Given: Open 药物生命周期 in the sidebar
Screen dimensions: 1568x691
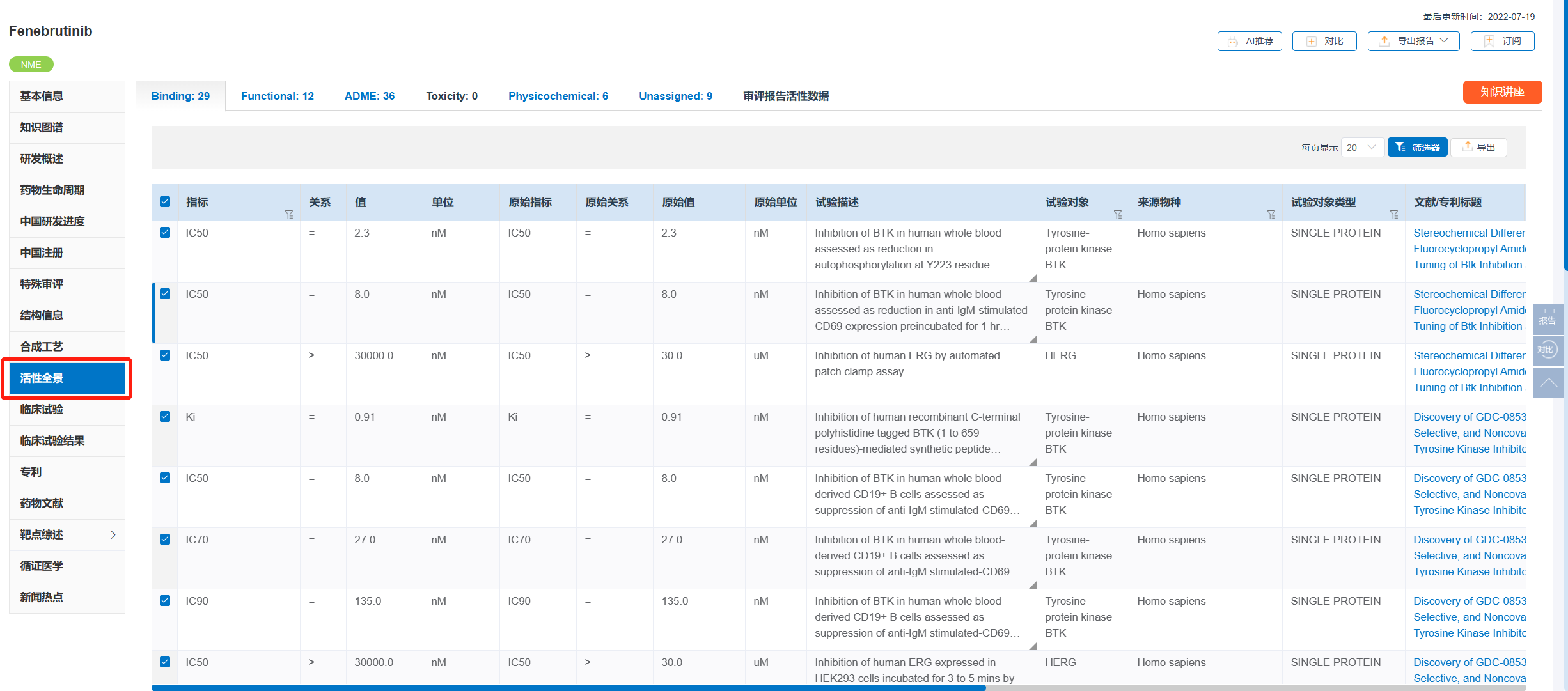Looking at the screenshot, I should click(x=67, y=190).
